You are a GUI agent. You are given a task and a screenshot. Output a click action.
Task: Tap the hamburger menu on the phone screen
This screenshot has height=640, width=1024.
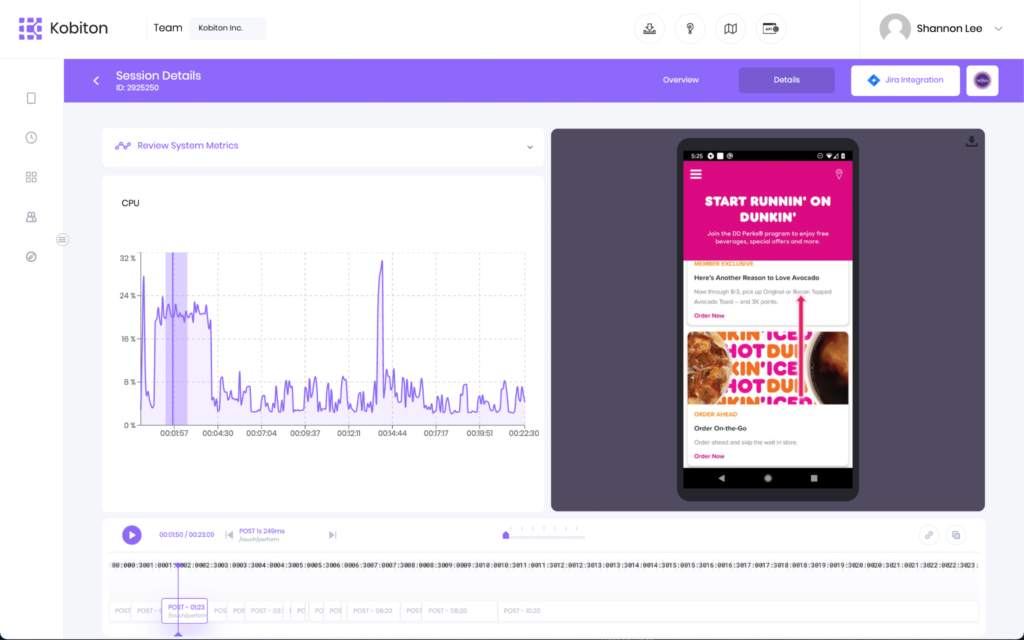696,174
